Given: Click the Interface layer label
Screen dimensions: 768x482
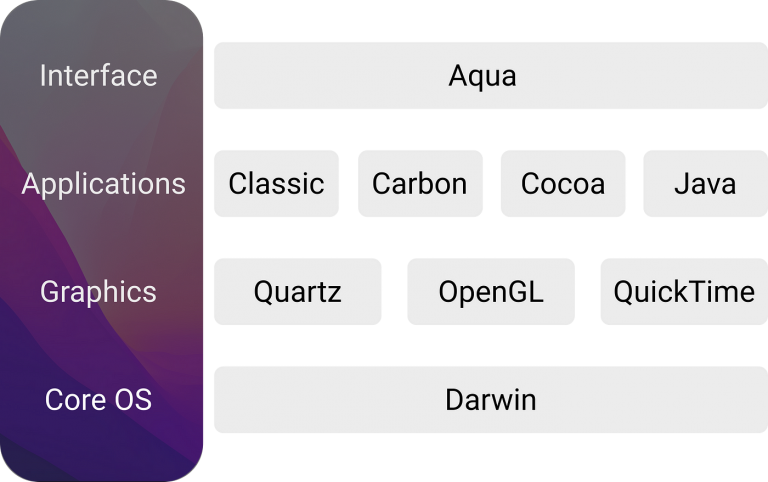Looking at the screenshot, I should pos(98,75).
